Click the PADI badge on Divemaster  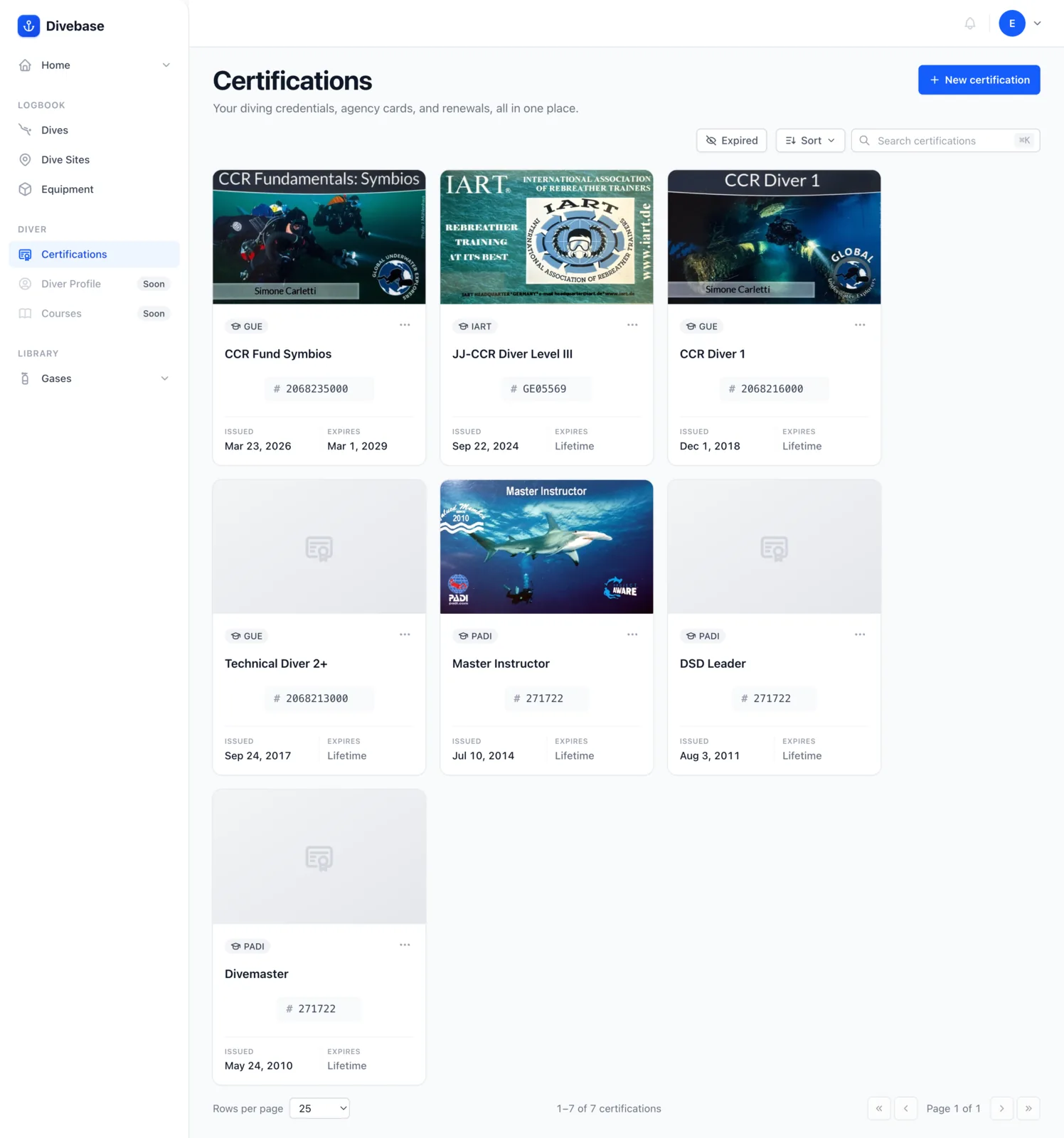click(x=248, y=946)
